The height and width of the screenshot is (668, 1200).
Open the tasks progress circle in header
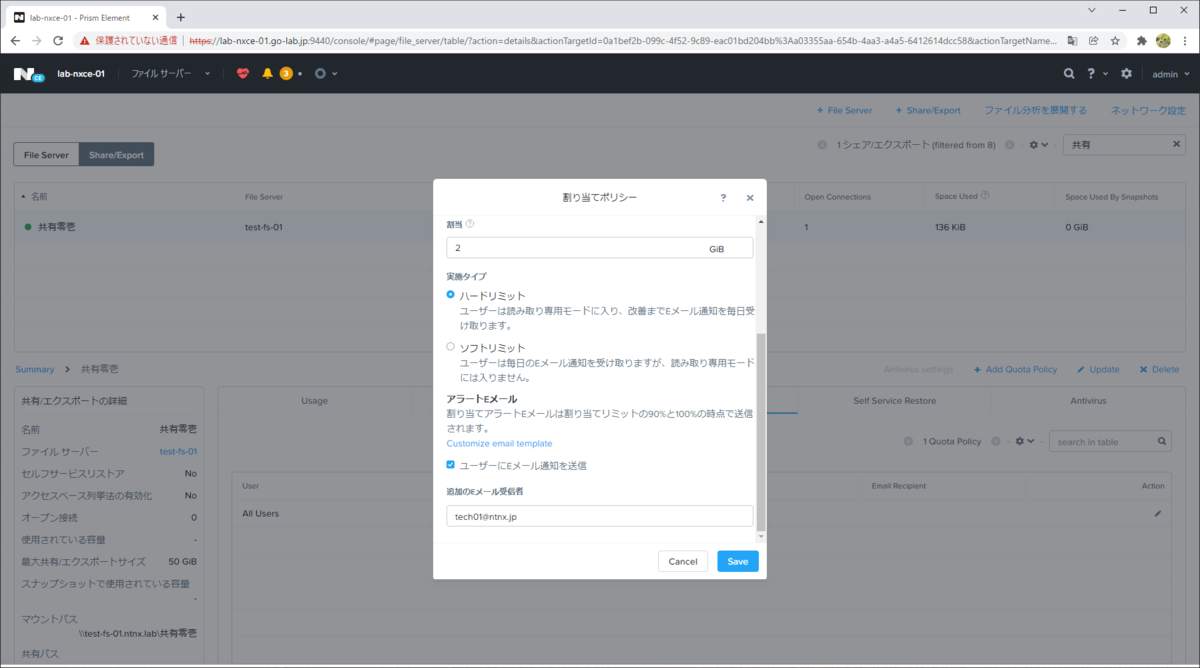click(x=319, y=72)
